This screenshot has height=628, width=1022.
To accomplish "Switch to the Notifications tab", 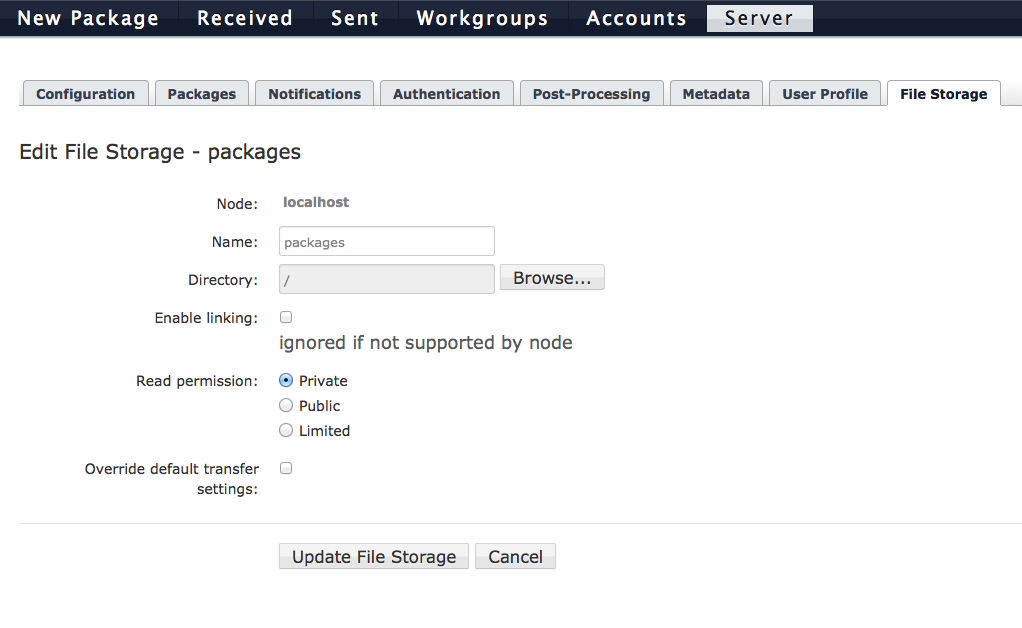I will tap(314, 93).
